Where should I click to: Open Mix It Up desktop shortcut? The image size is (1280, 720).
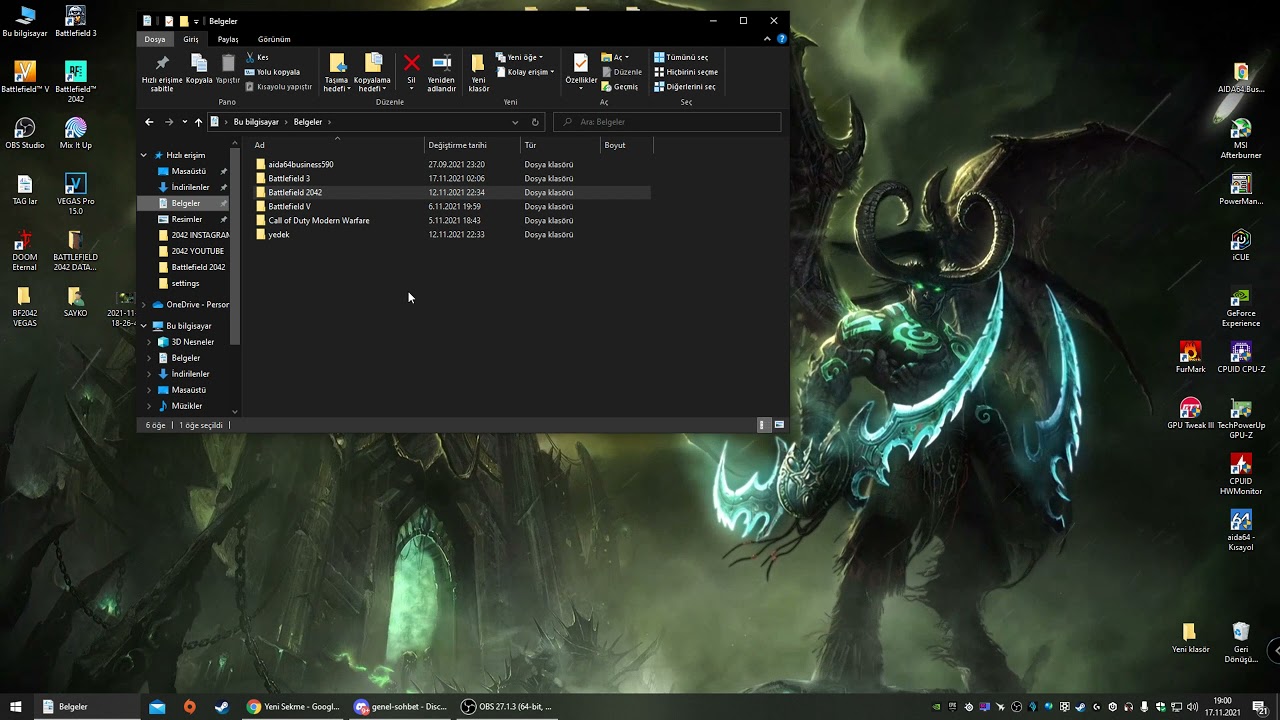click(75, 133)
